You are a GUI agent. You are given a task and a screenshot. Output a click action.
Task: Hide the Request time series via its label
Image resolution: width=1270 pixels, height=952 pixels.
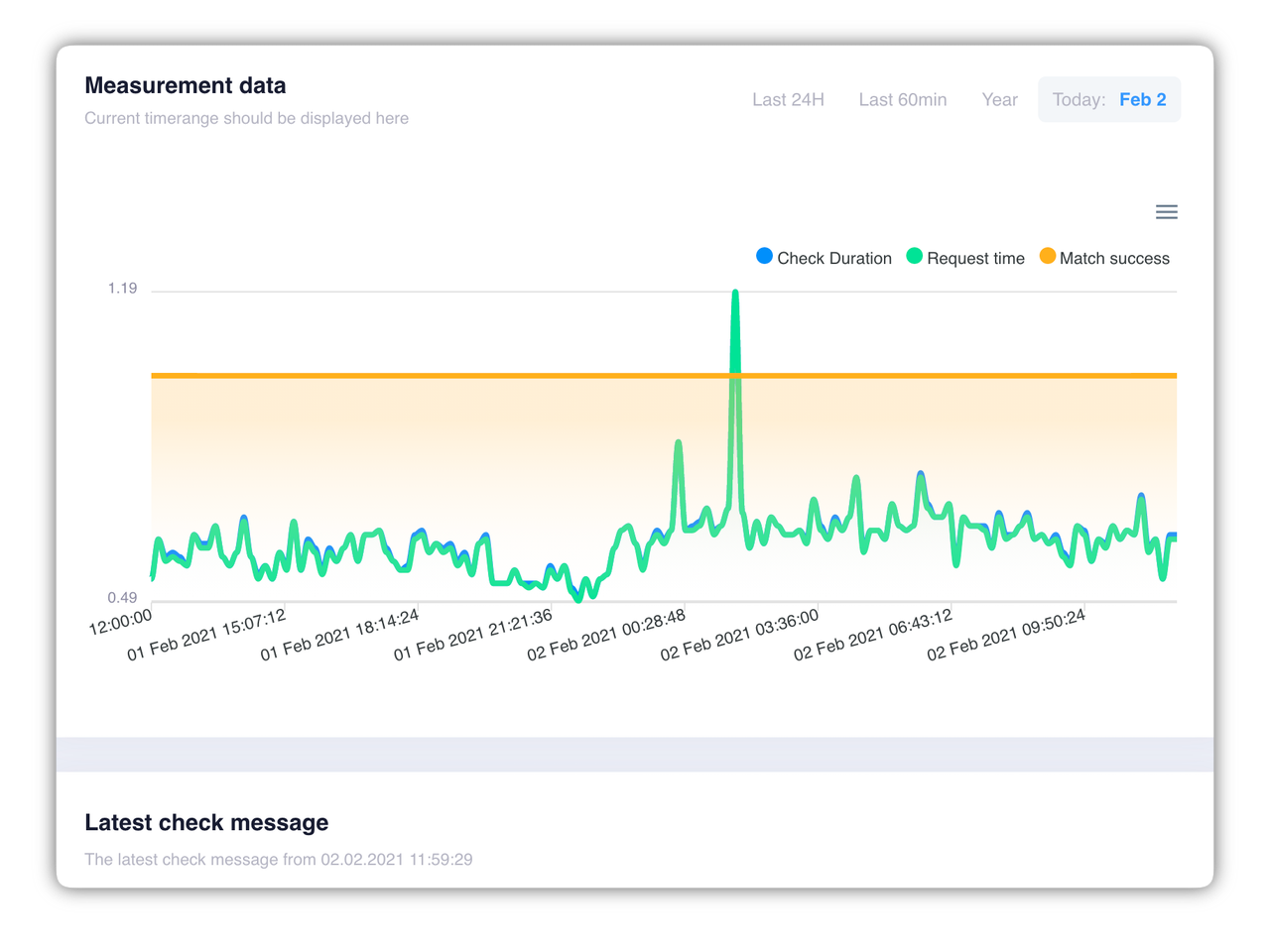(x=975, y=259)
